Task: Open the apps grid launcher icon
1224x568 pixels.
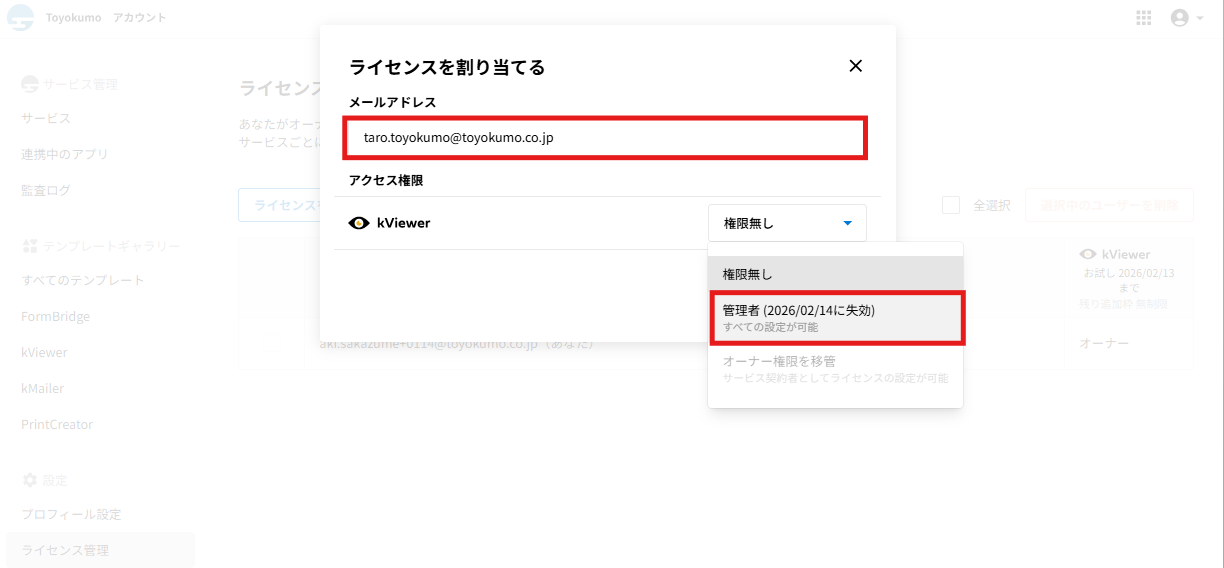Action: [1144, 18]
